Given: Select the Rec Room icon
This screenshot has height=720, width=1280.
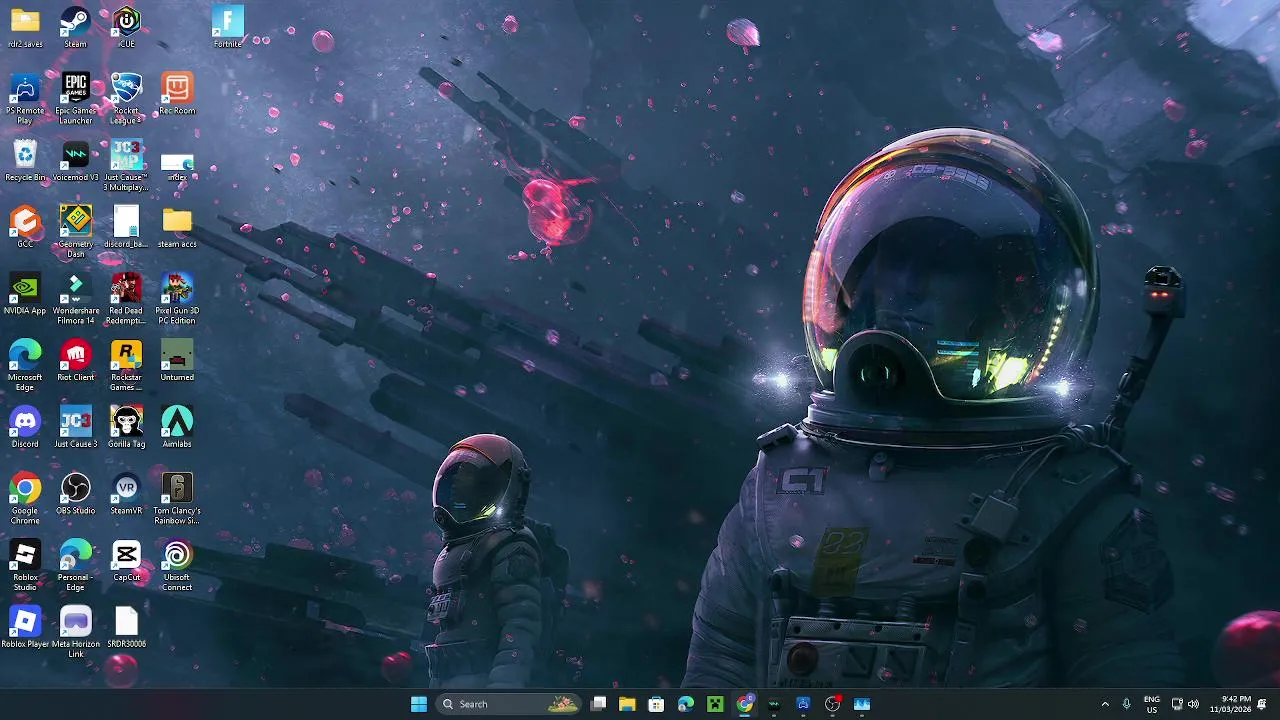Looking at the screenshot, I should (177, 93).
